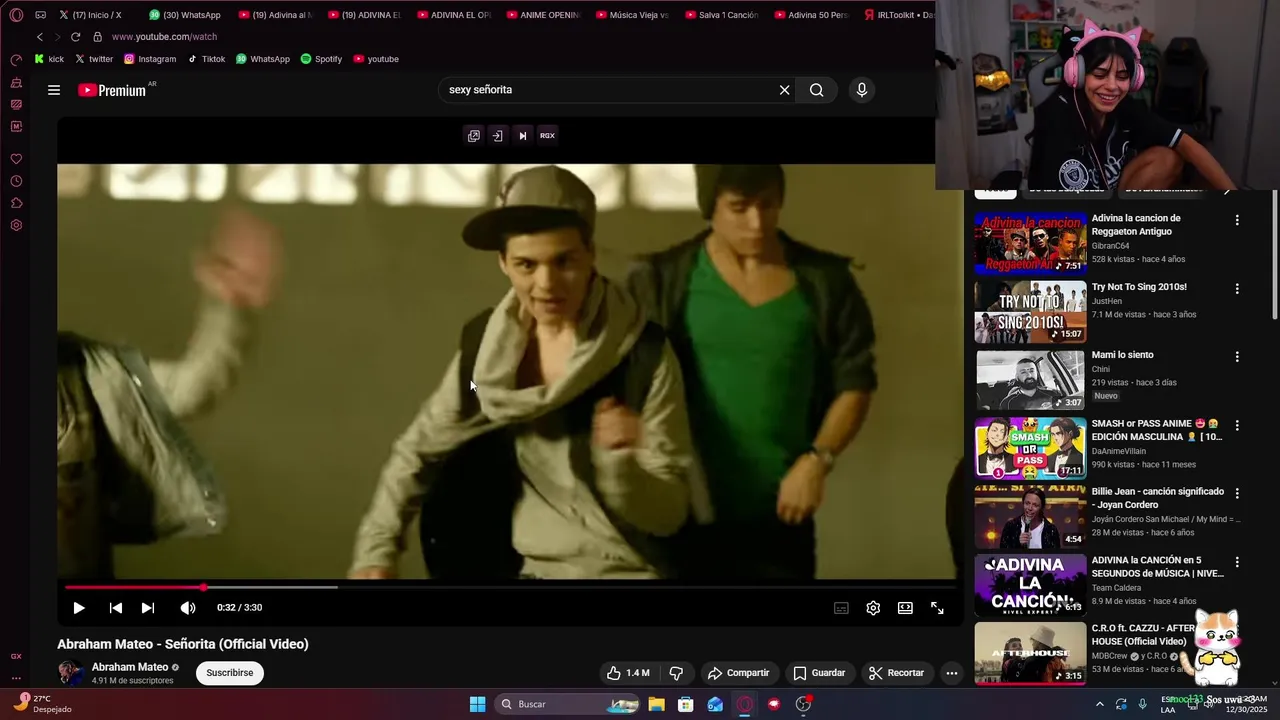Clear the 'sexy señorita' search text
The image size is (1280, 720).
784,90
